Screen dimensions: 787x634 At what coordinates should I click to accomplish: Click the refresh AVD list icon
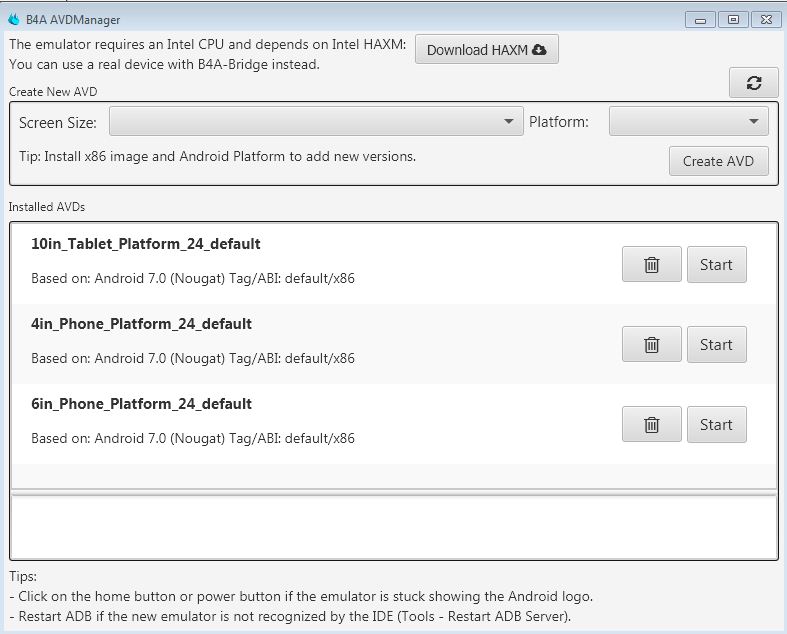(x=754, y=84)
